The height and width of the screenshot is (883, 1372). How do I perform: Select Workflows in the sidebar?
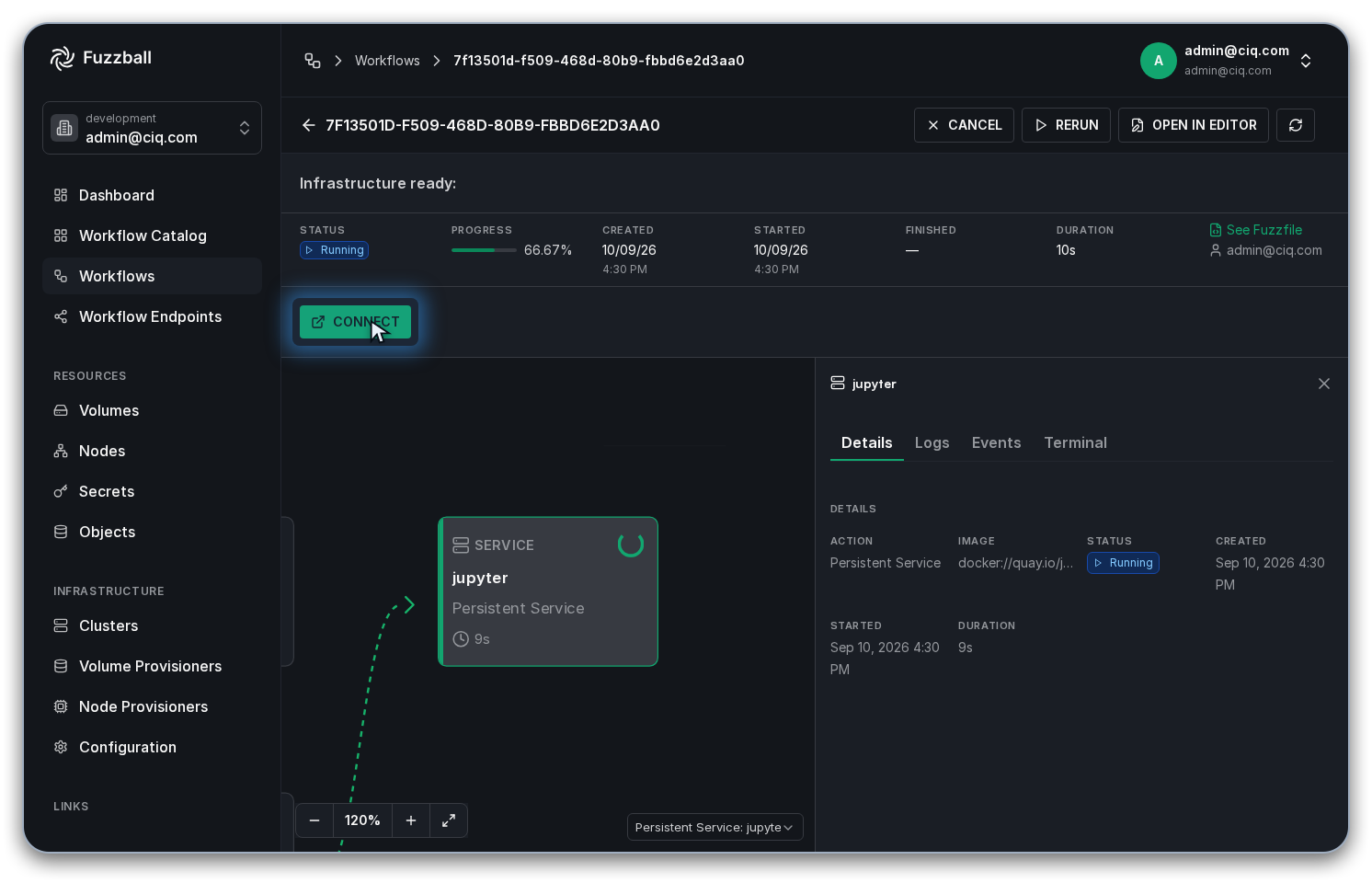152,276
